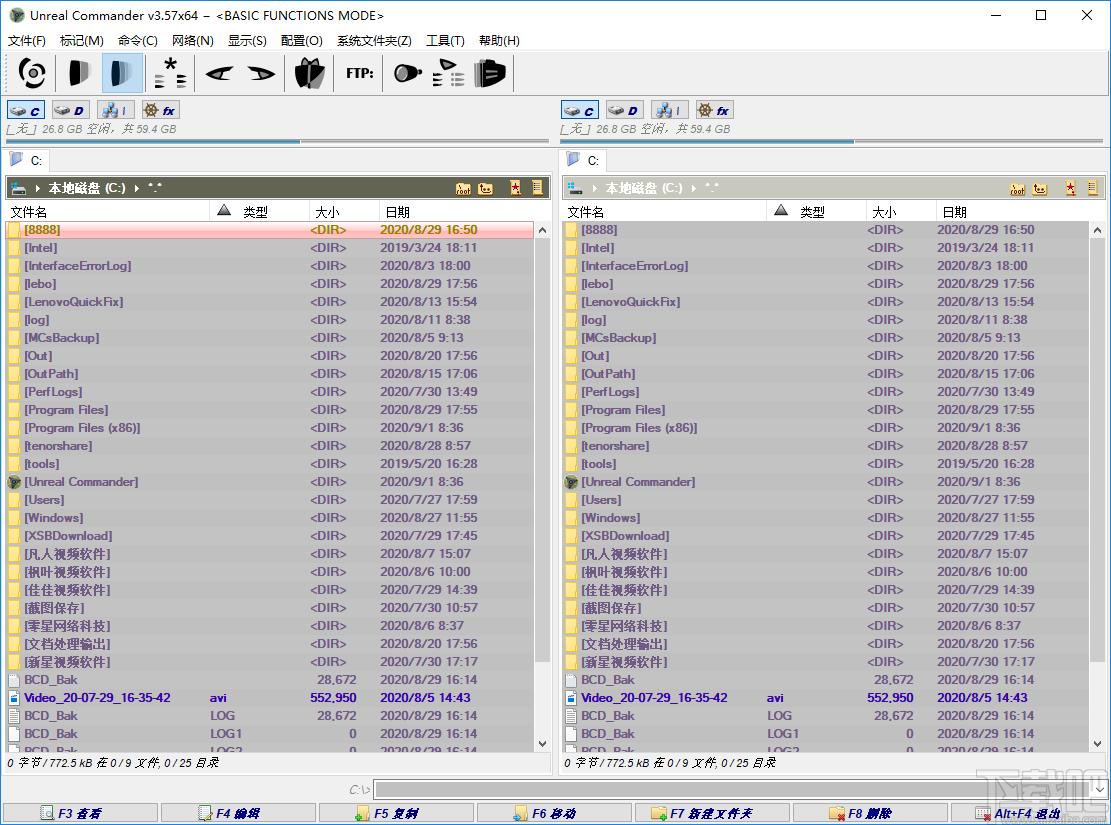Toggle sort arrow in left panel header

pyautogui.click(x=224, y=210)
